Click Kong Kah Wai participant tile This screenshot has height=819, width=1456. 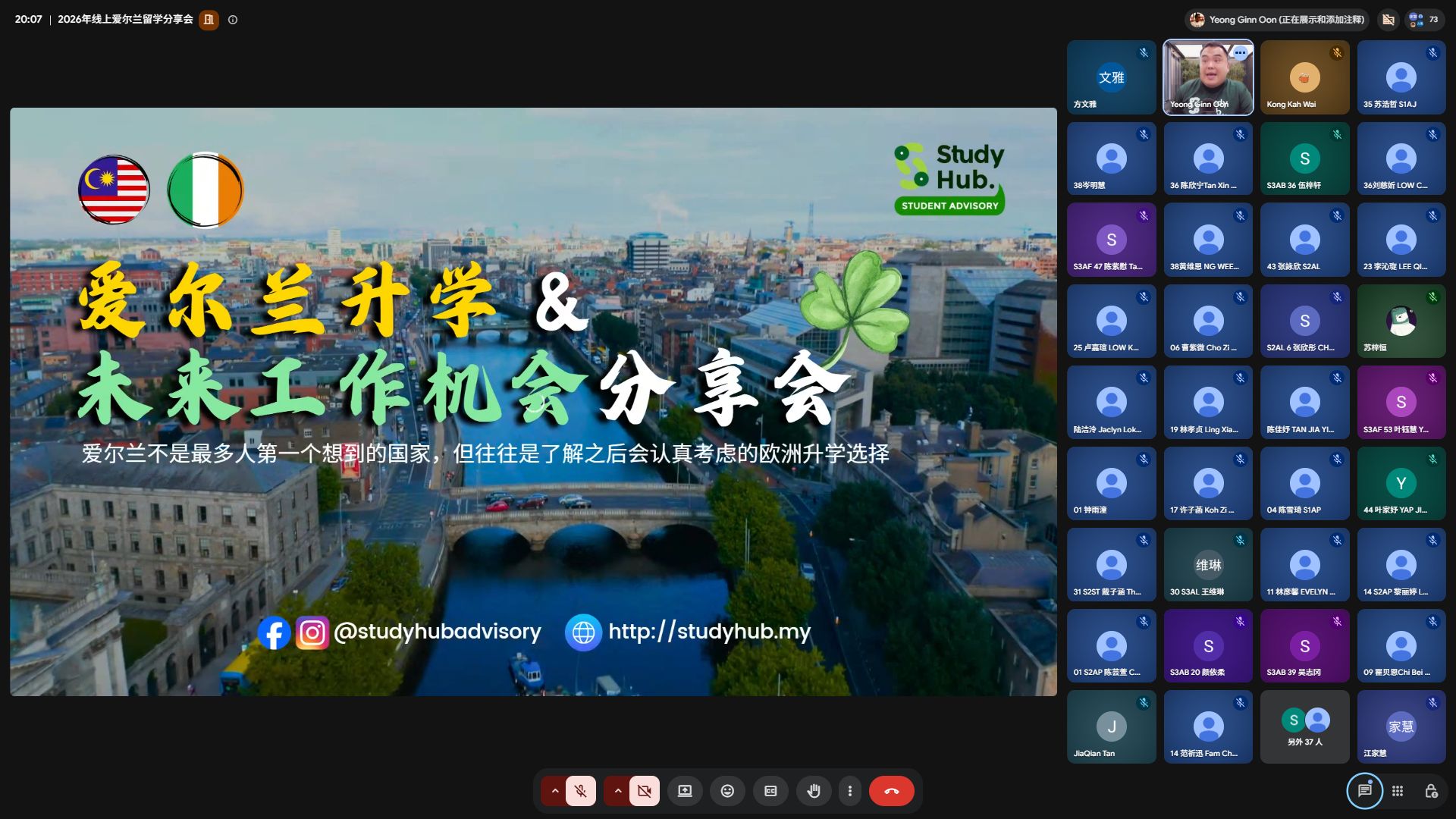1304,77
